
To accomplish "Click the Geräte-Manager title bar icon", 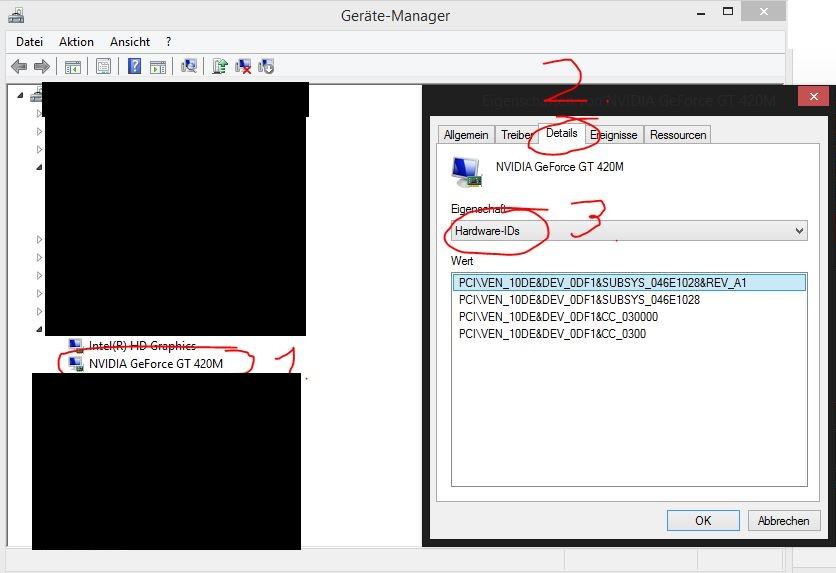I will pyautogui.click(x=16, y=16).
